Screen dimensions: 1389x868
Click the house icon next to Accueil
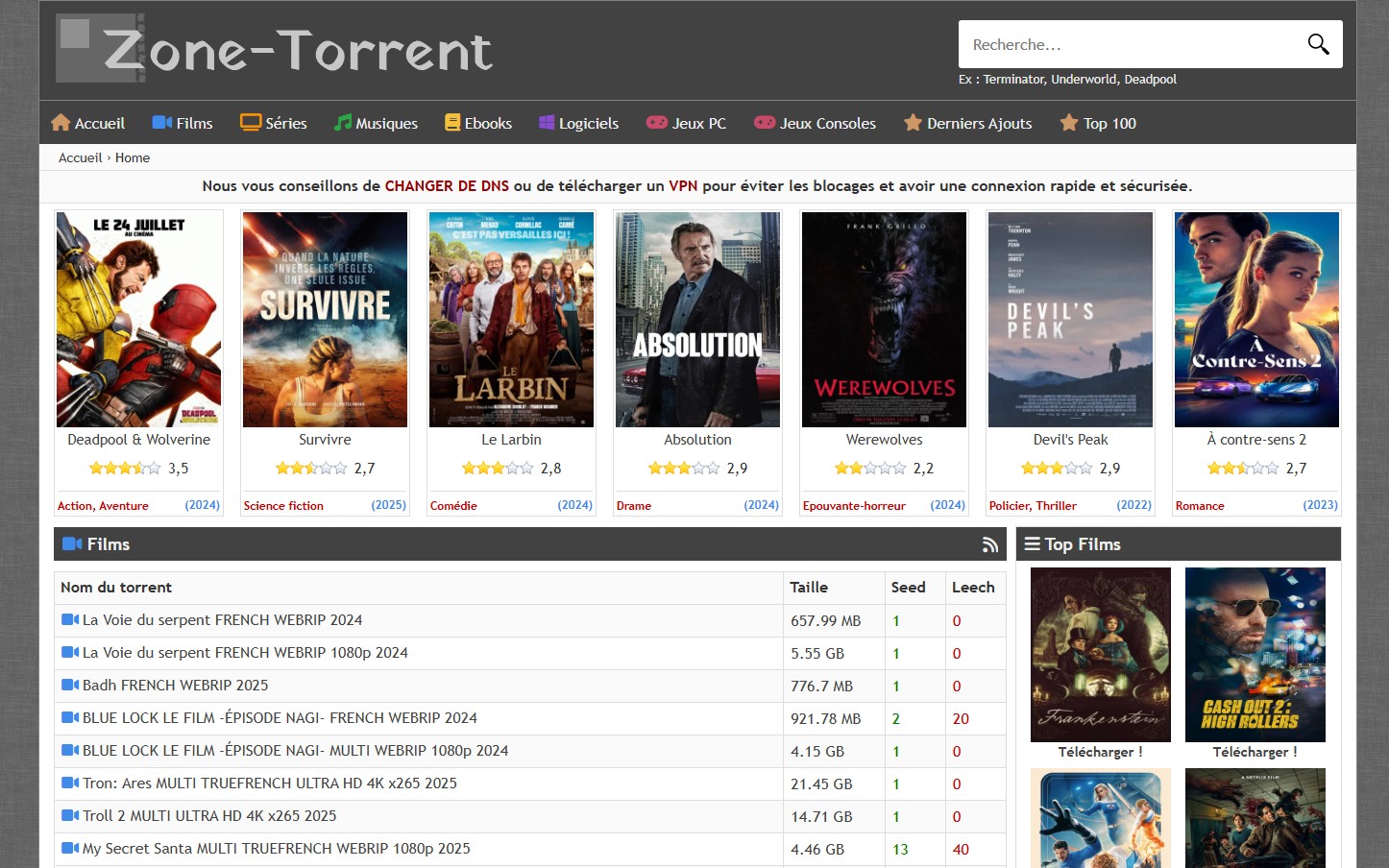pyautogui.click(x=61, y=123)
